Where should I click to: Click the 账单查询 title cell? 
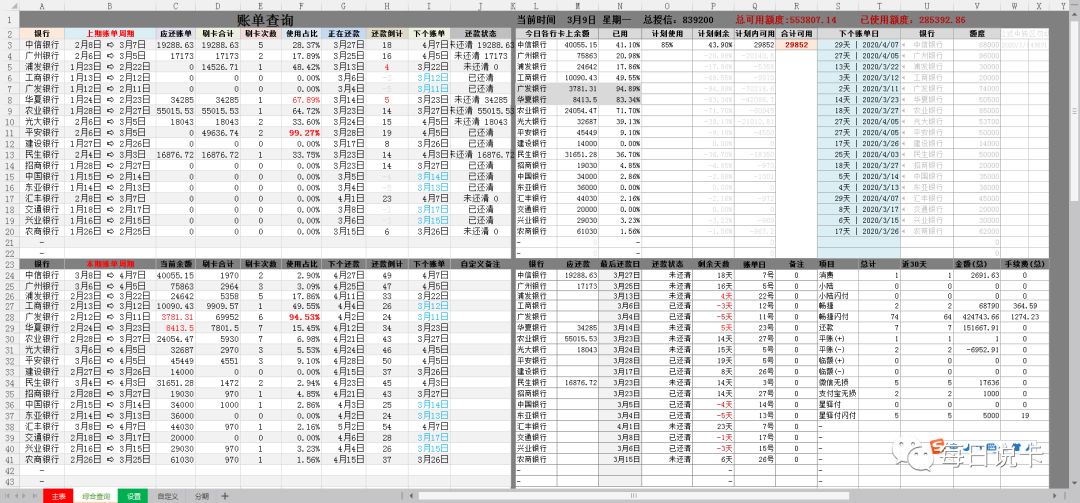(x=265, y=20)
